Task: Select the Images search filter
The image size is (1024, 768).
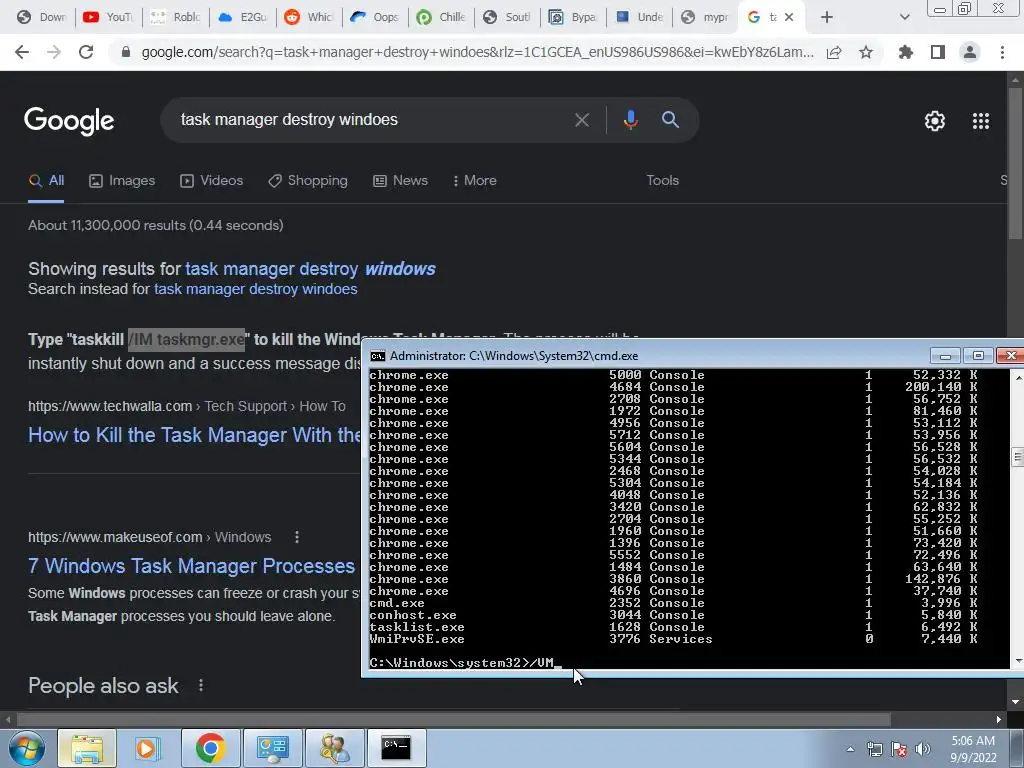Action: click(122, 180)
